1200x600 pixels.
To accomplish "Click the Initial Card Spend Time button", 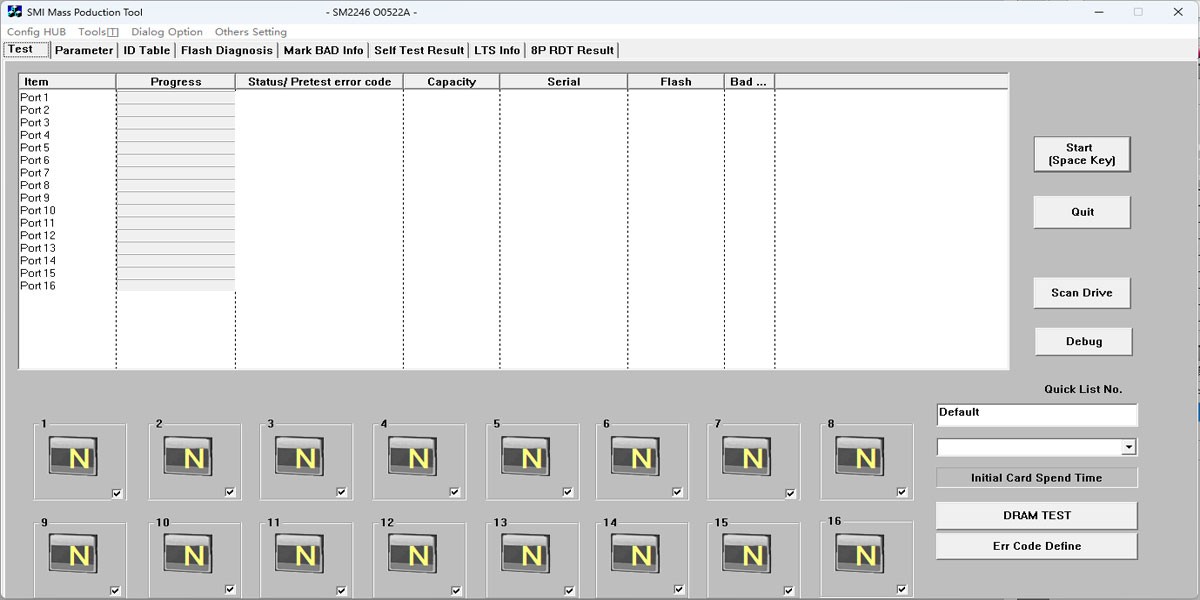I will [x=1037, y=478].
